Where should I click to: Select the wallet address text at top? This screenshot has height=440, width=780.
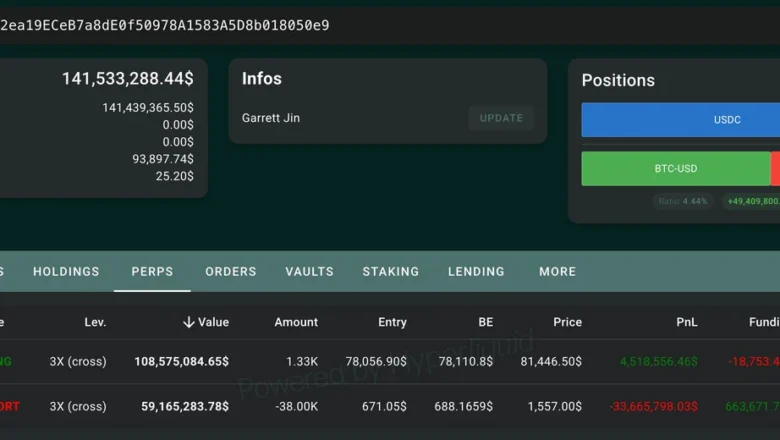[x=165, y=25]
